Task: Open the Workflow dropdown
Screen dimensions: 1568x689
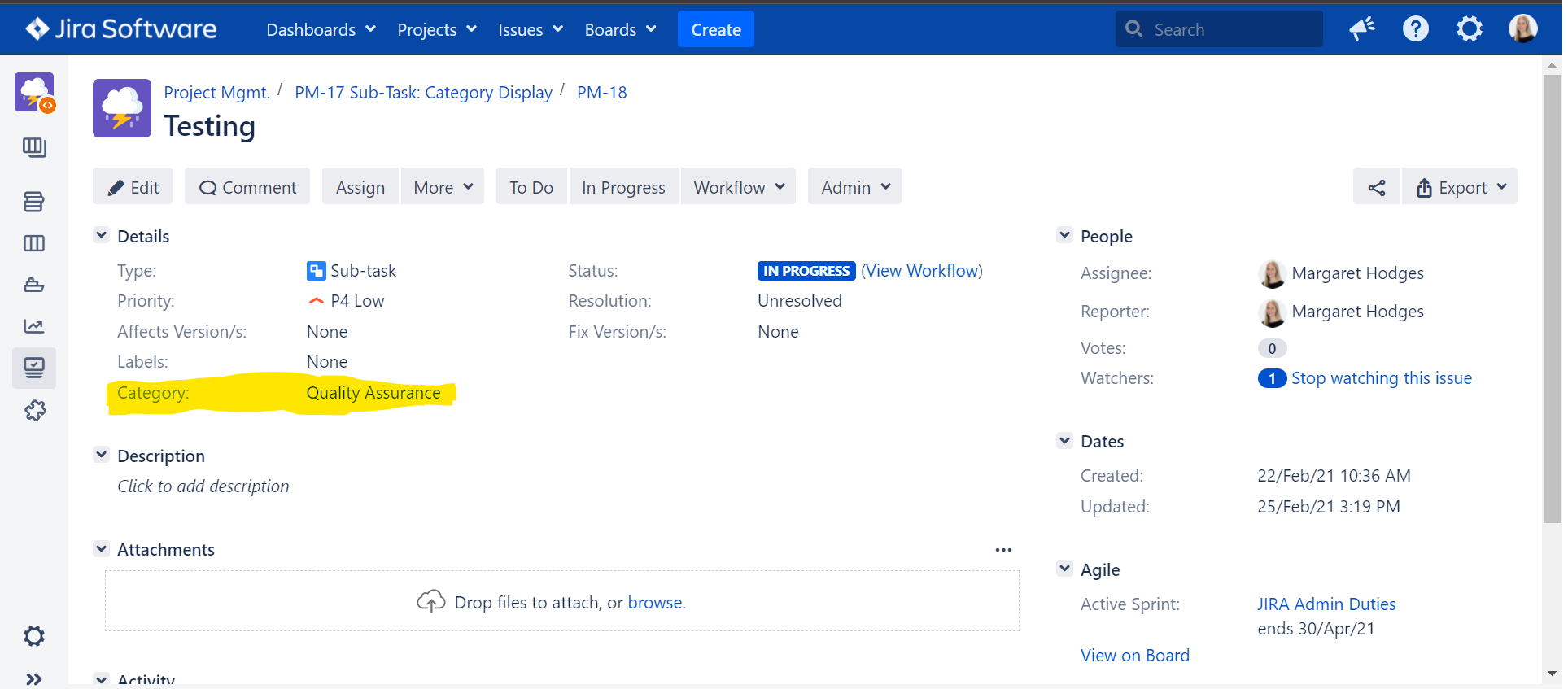Action: [x=738, y=187]
